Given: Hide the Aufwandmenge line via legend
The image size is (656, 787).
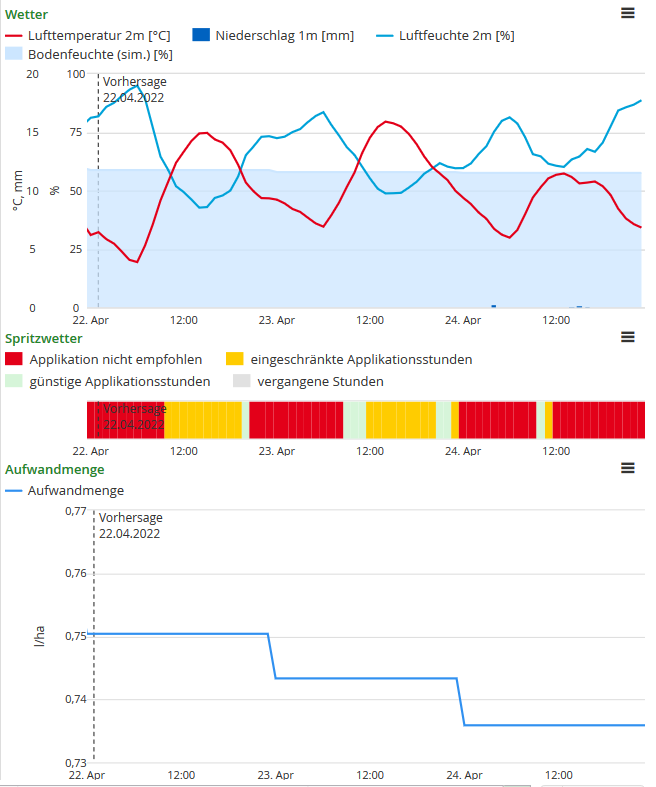Looking at the screenshot, I should point(75,491).
